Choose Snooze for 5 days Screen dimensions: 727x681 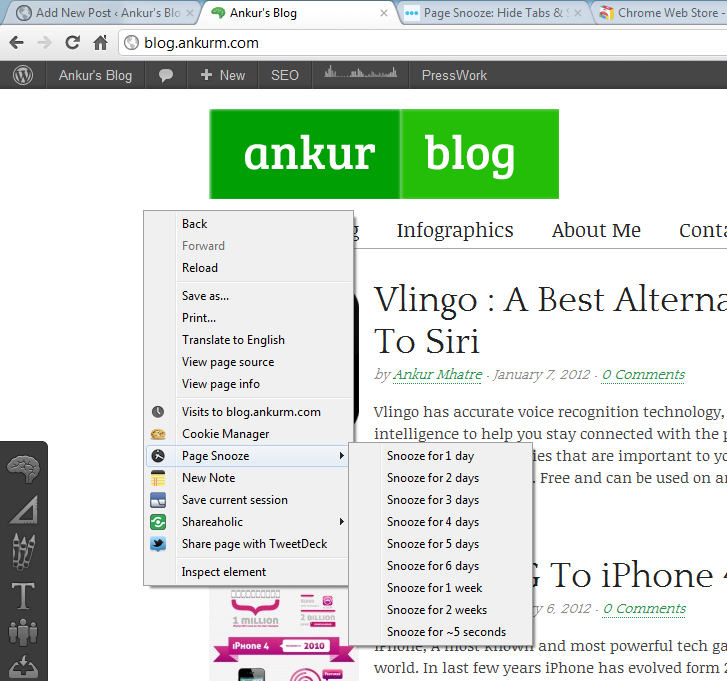(440, 544)
